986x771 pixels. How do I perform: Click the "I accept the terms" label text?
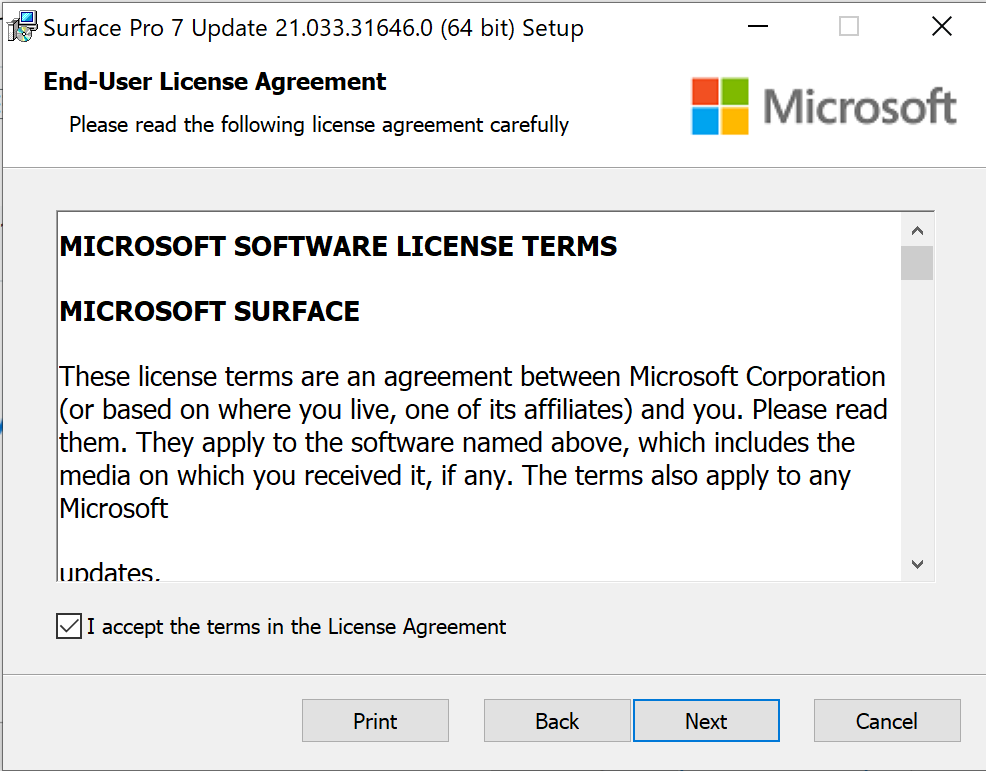[296, 627]
